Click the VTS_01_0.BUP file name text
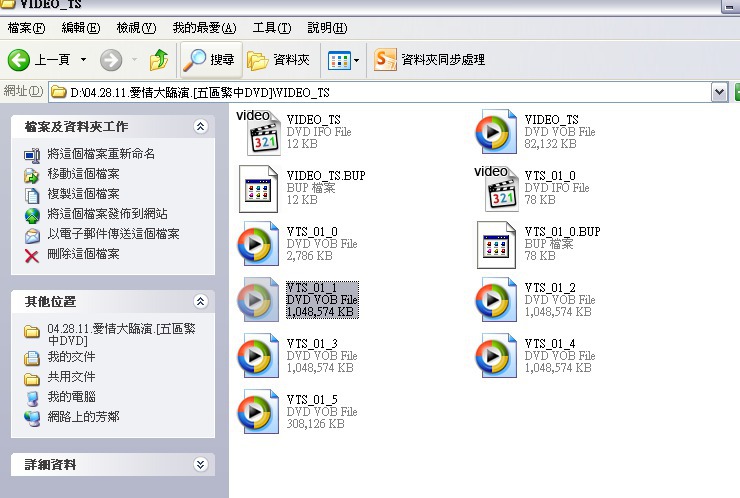740x498 pixels. pyautogui.click(x=563, y=231)
